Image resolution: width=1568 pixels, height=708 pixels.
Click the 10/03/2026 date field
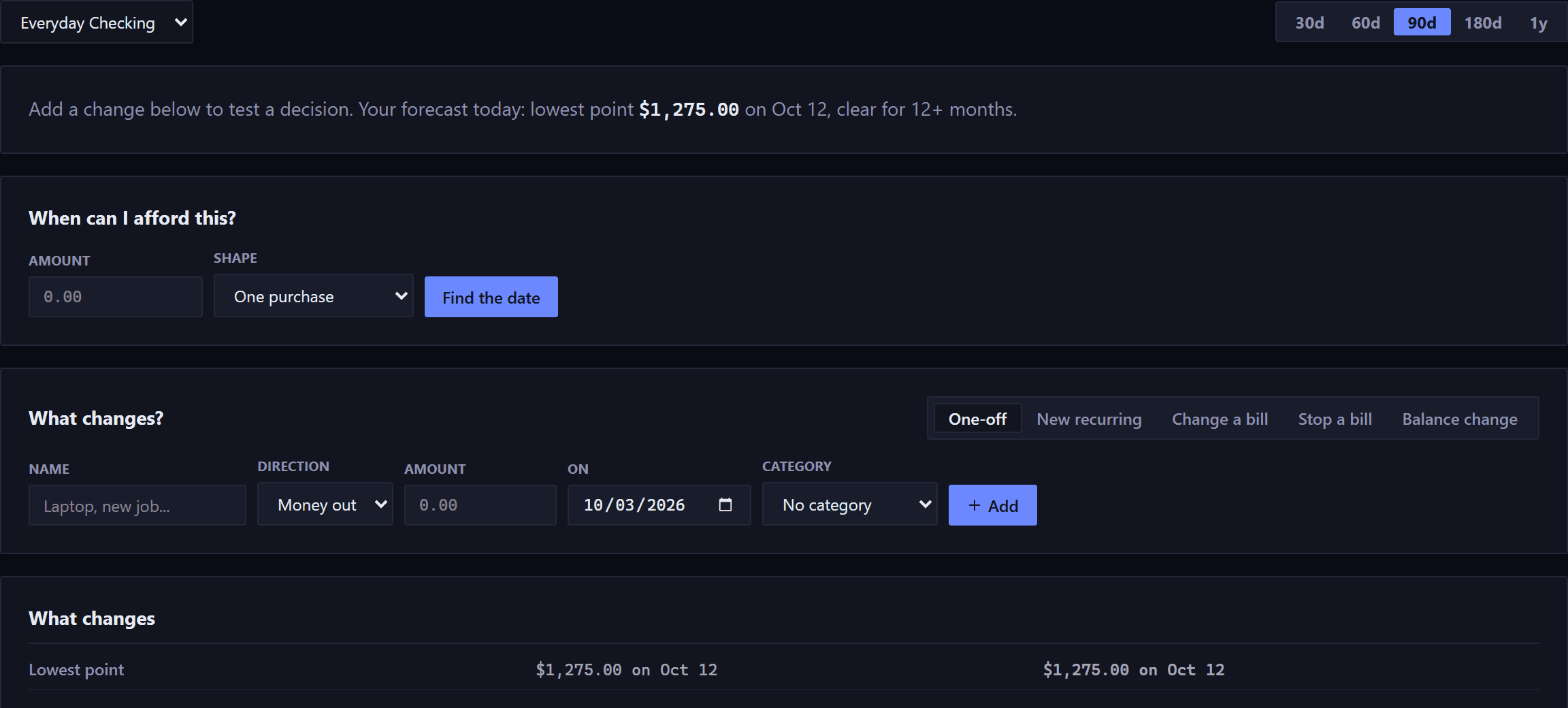659,505
